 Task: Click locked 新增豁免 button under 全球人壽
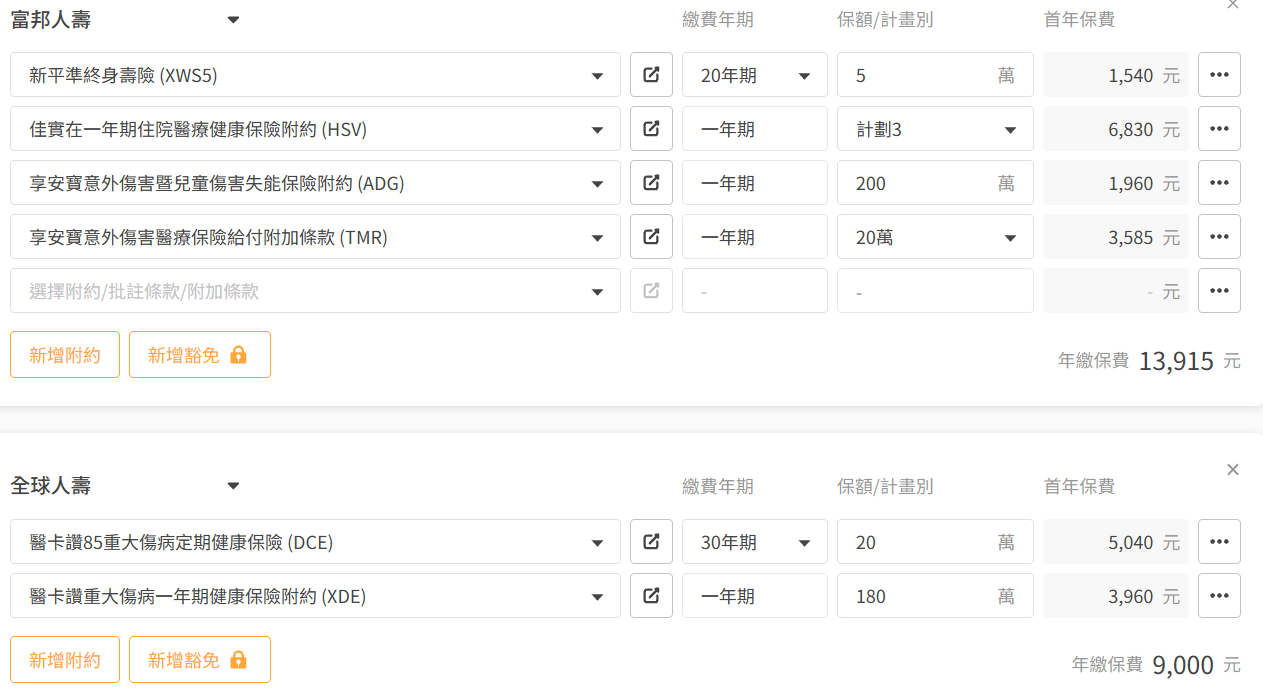click(x=200, y=660)
